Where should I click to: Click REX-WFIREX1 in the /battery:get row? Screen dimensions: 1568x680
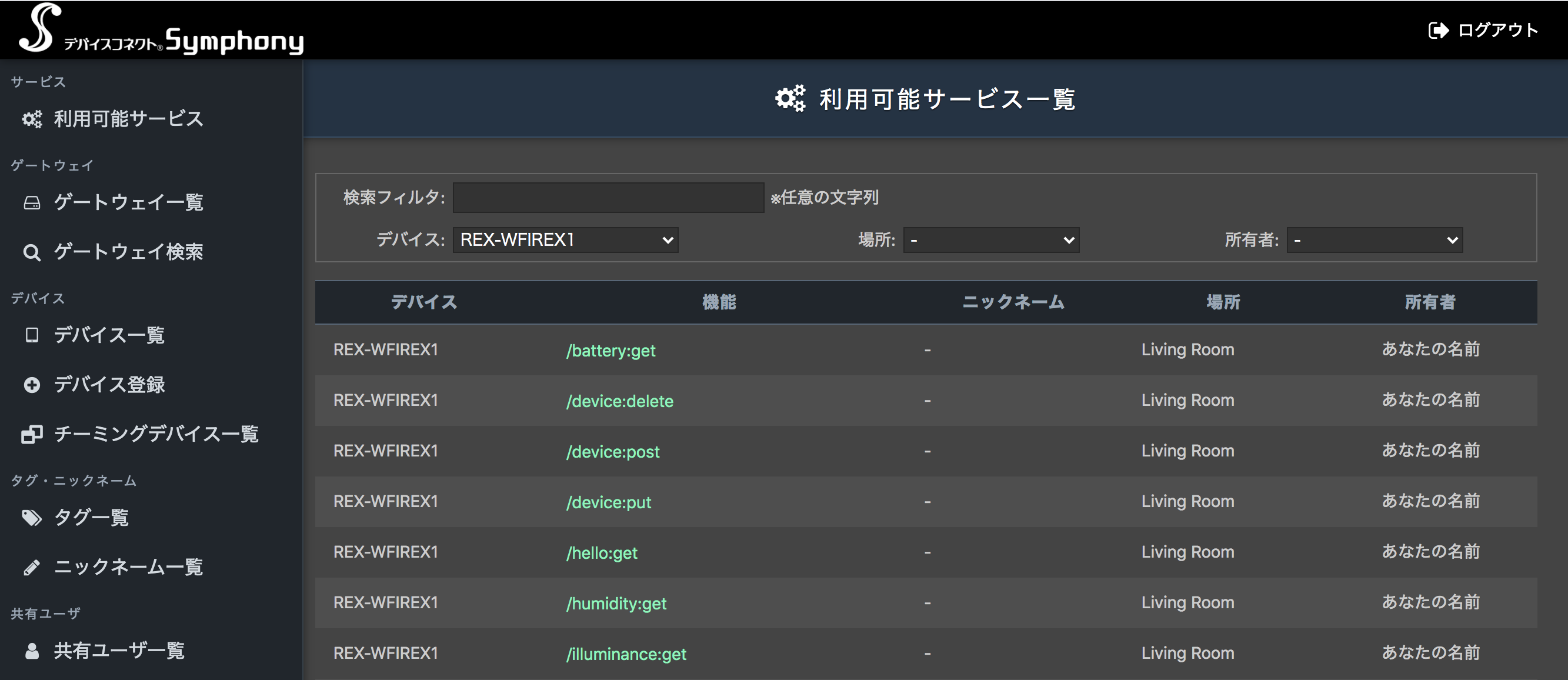click(386, 349)
